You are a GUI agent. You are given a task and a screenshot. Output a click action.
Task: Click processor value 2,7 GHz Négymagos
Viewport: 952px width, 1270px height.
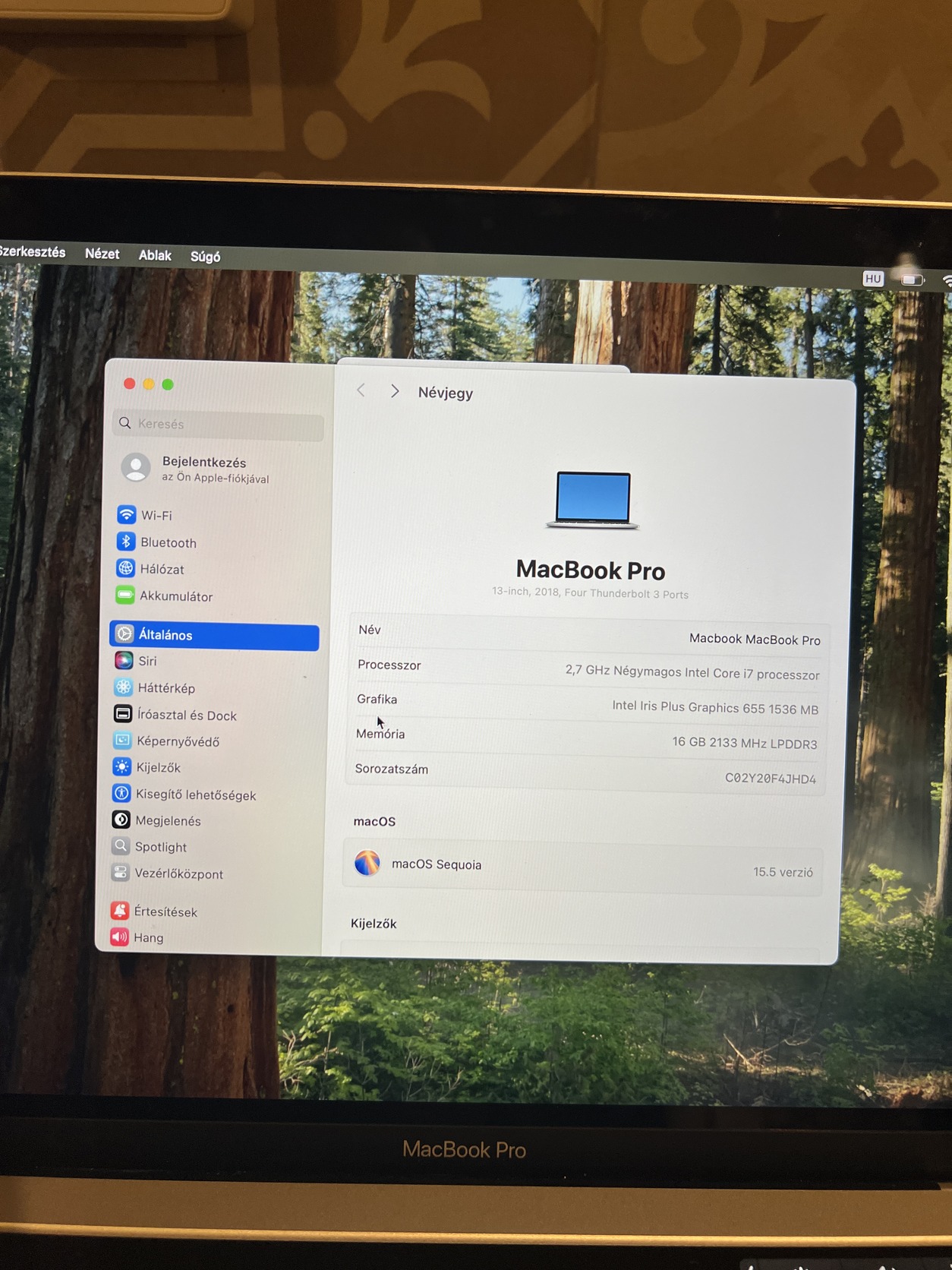[692, 673]
